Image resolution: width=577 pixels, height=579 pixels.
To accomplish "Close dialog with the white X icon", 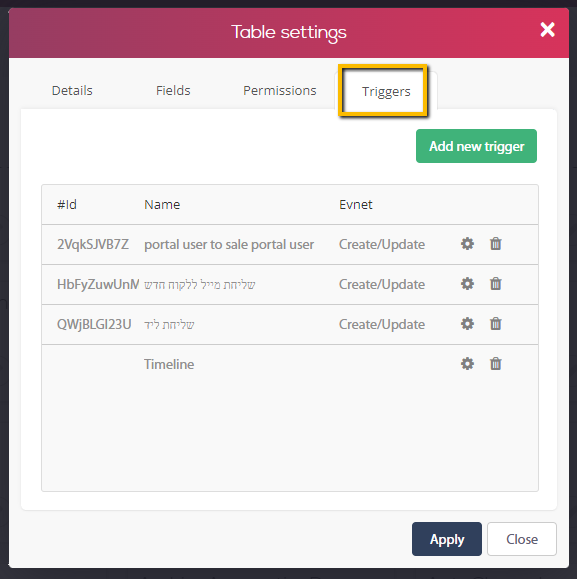I will coord(547,30).
